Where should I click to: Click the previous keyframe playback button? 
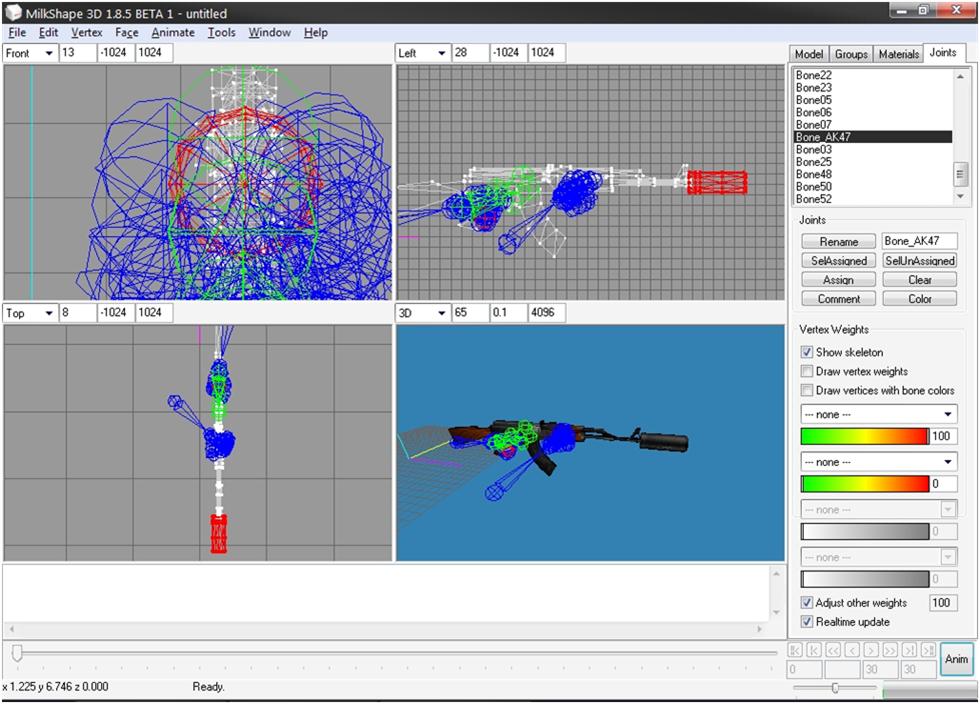click(x=814, y=650)
